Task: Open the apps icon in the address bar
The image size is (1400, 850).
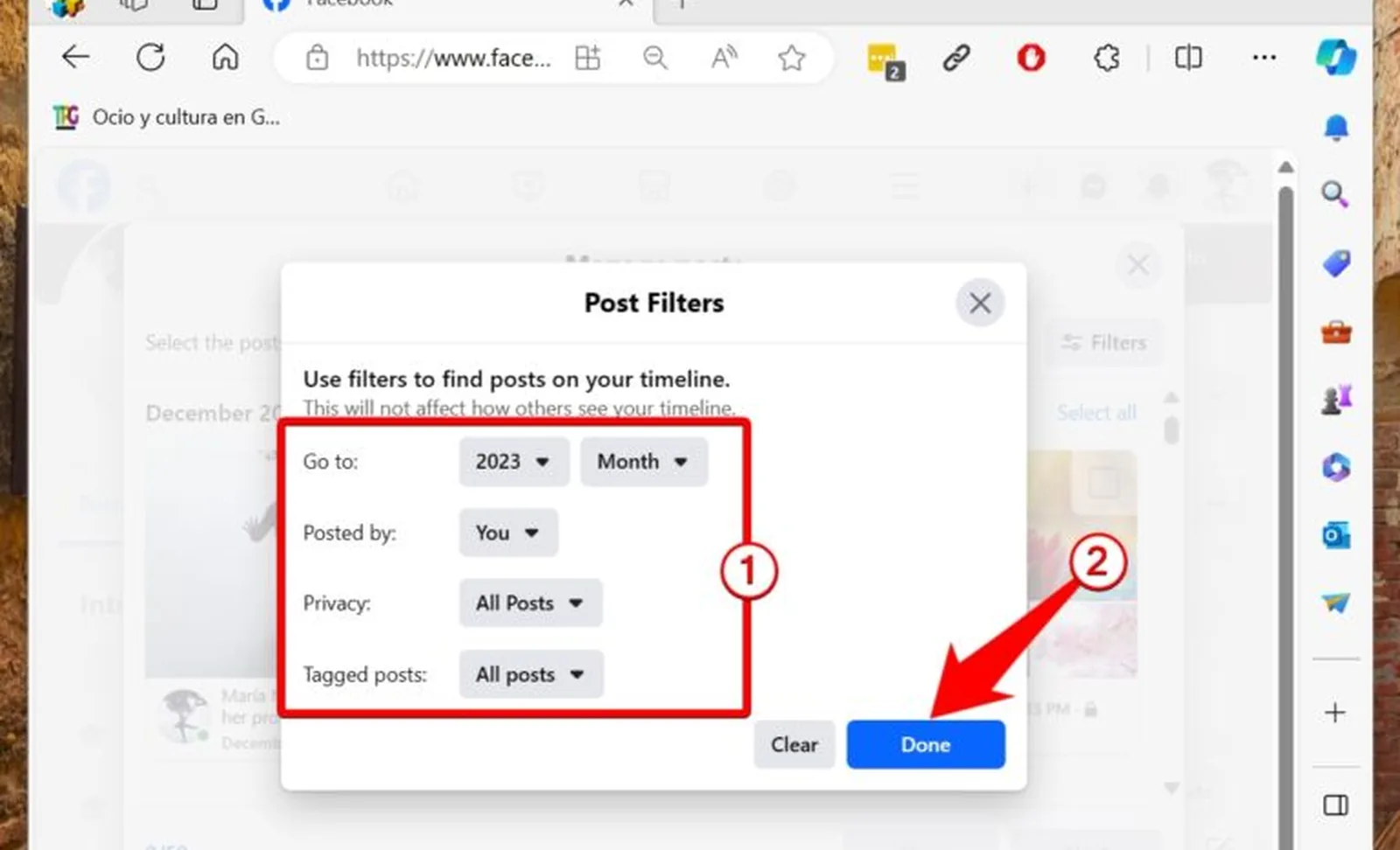Action: click(587, 59)
